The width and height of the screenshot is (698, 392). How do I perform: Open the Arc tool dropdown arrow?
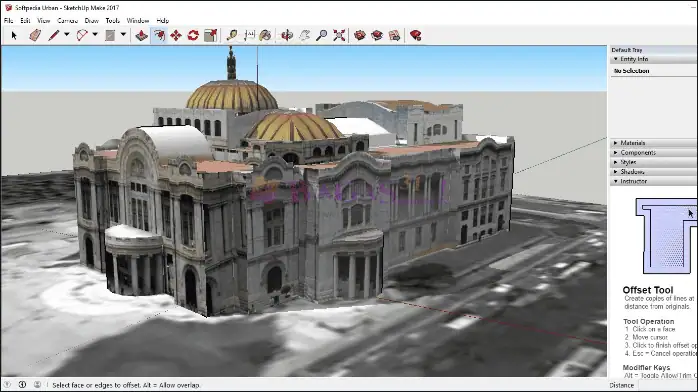(x=95, y=34)
